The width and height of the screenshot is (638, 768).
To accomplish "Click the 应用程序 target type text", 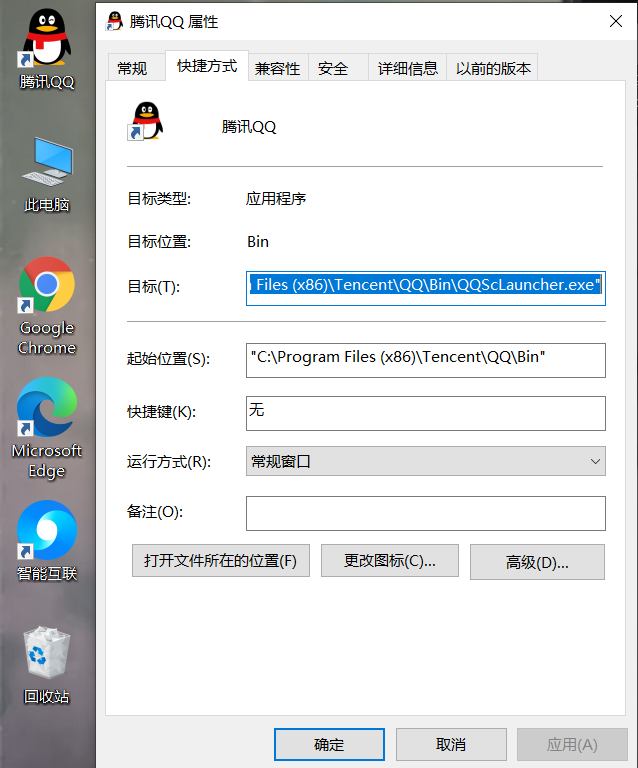I will click(x=276, y=199).
